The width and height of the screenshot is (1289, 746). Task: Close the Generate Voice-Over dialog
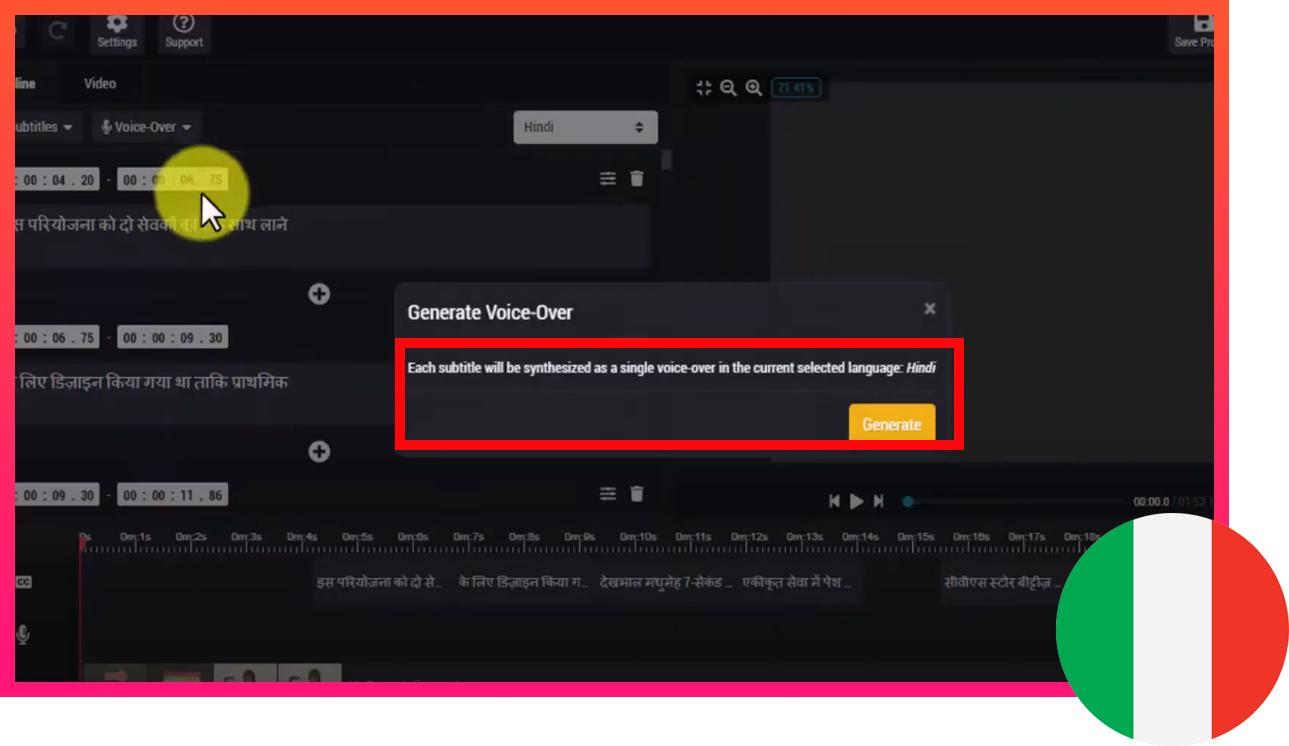pyautogui.click(x=930, y=309)
